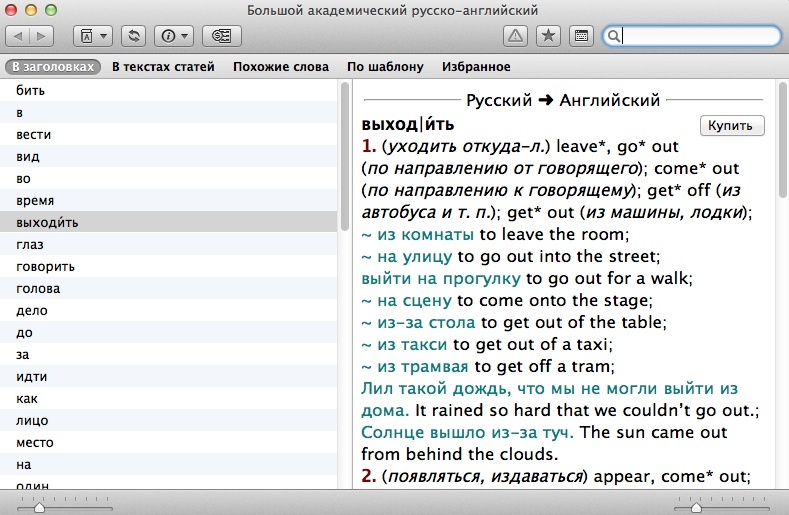Switch to 'Похожие слова' tab

[281, 66]
